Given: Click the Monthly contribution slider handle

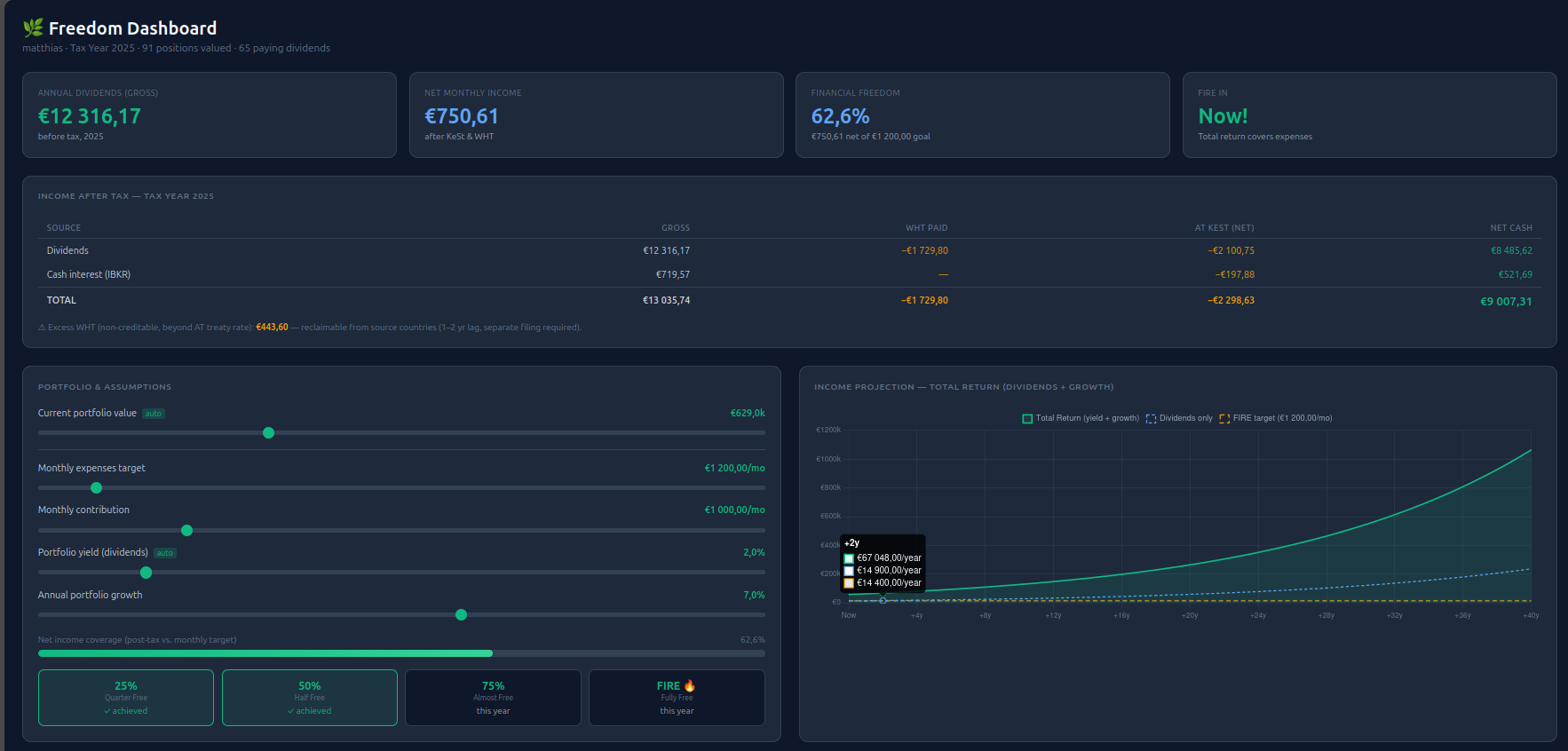Looking at the screenshot, I should (x=186, y=531).
